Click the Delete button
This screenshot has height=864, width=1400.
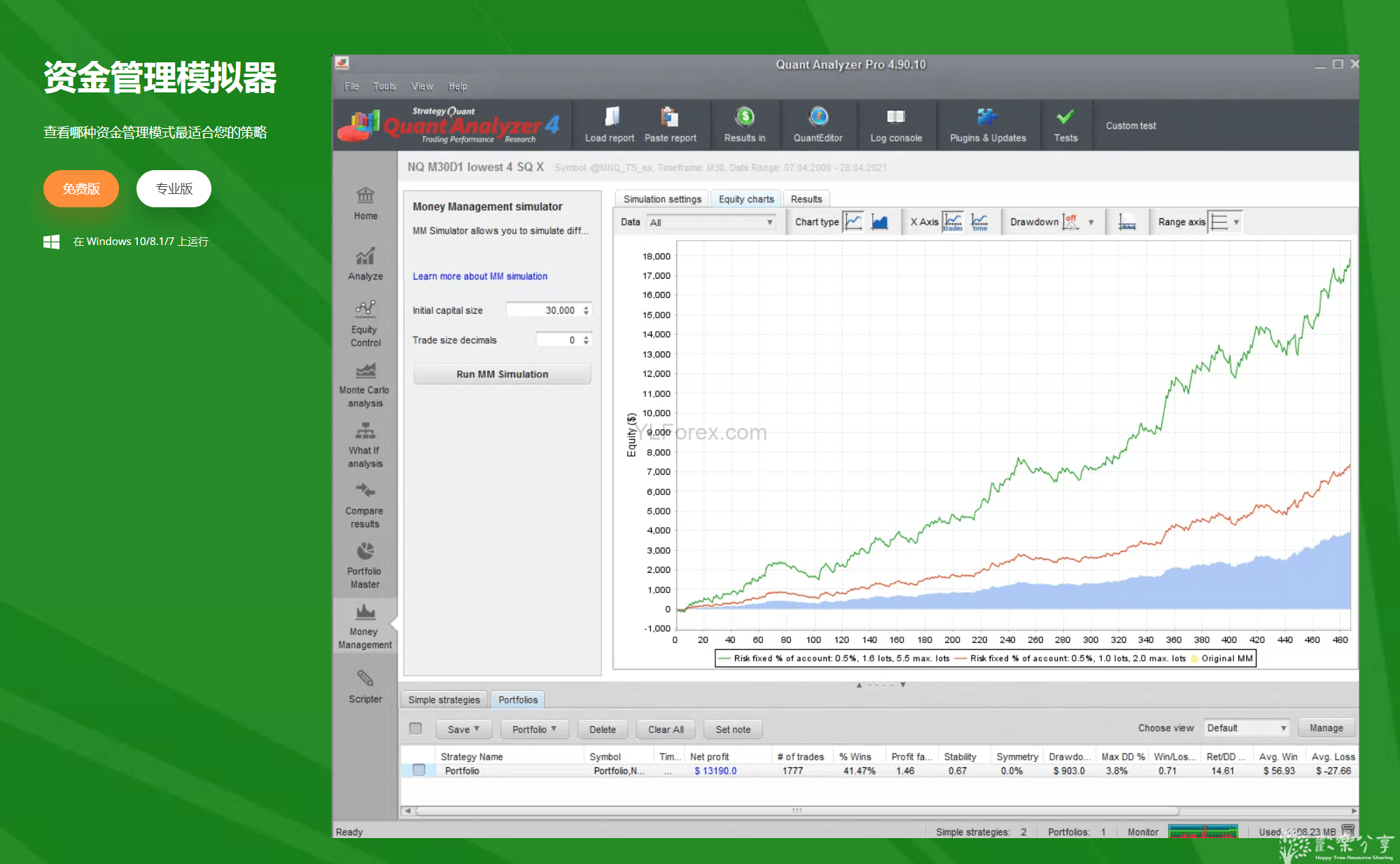pos(603,729)
